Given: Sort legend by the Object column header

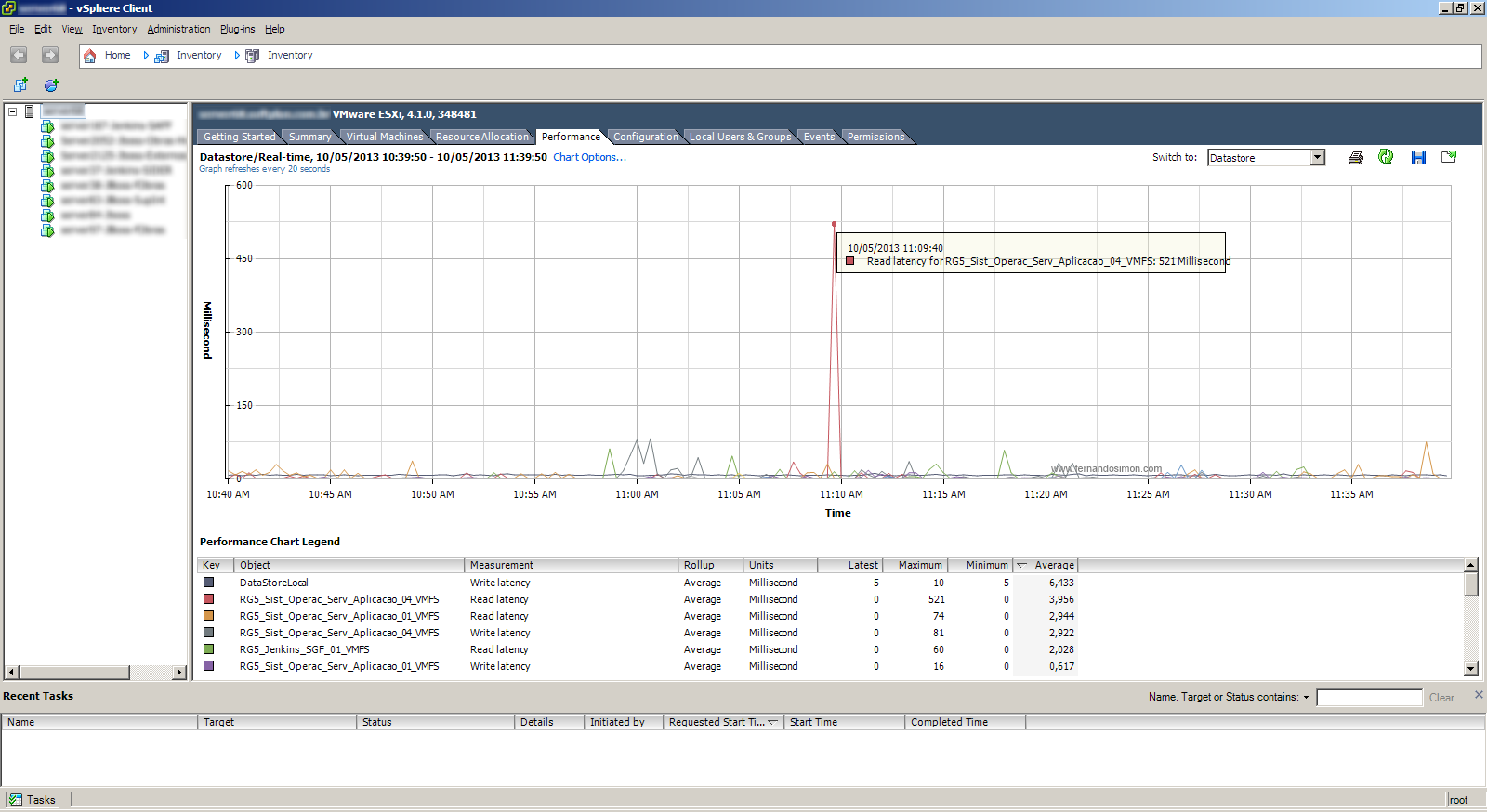Looking at the screenshot, I should [349, 565].
